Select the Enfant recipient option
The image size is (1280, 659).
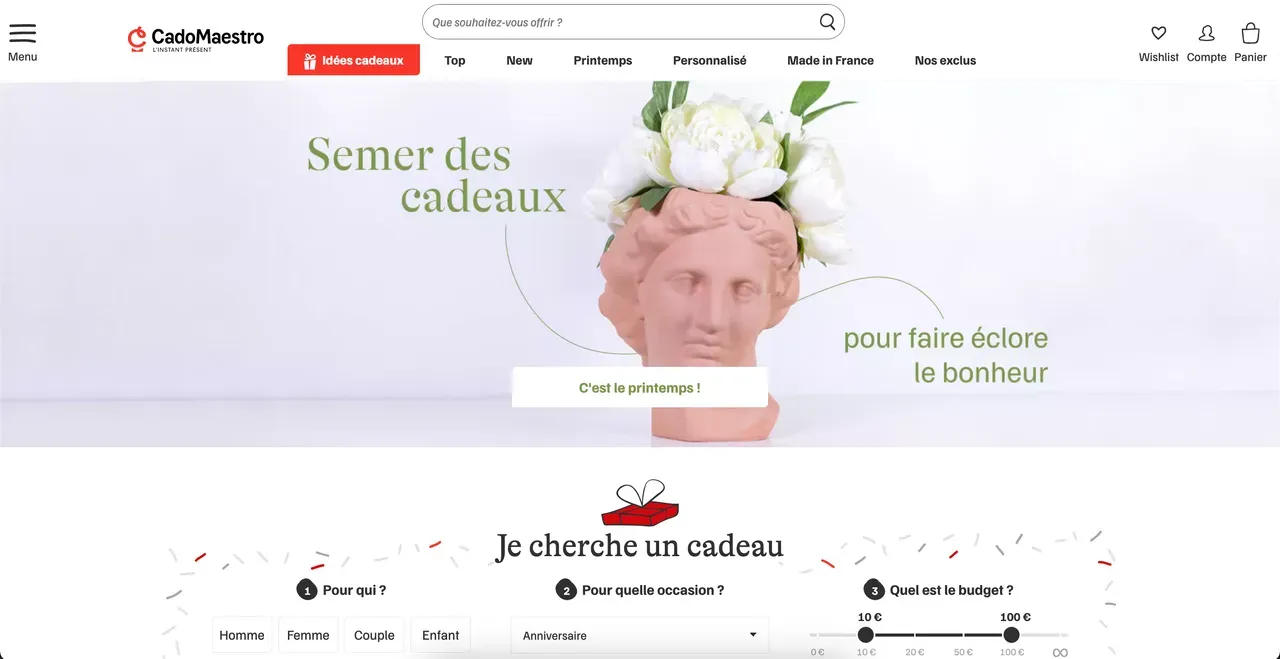click(440, 635)
